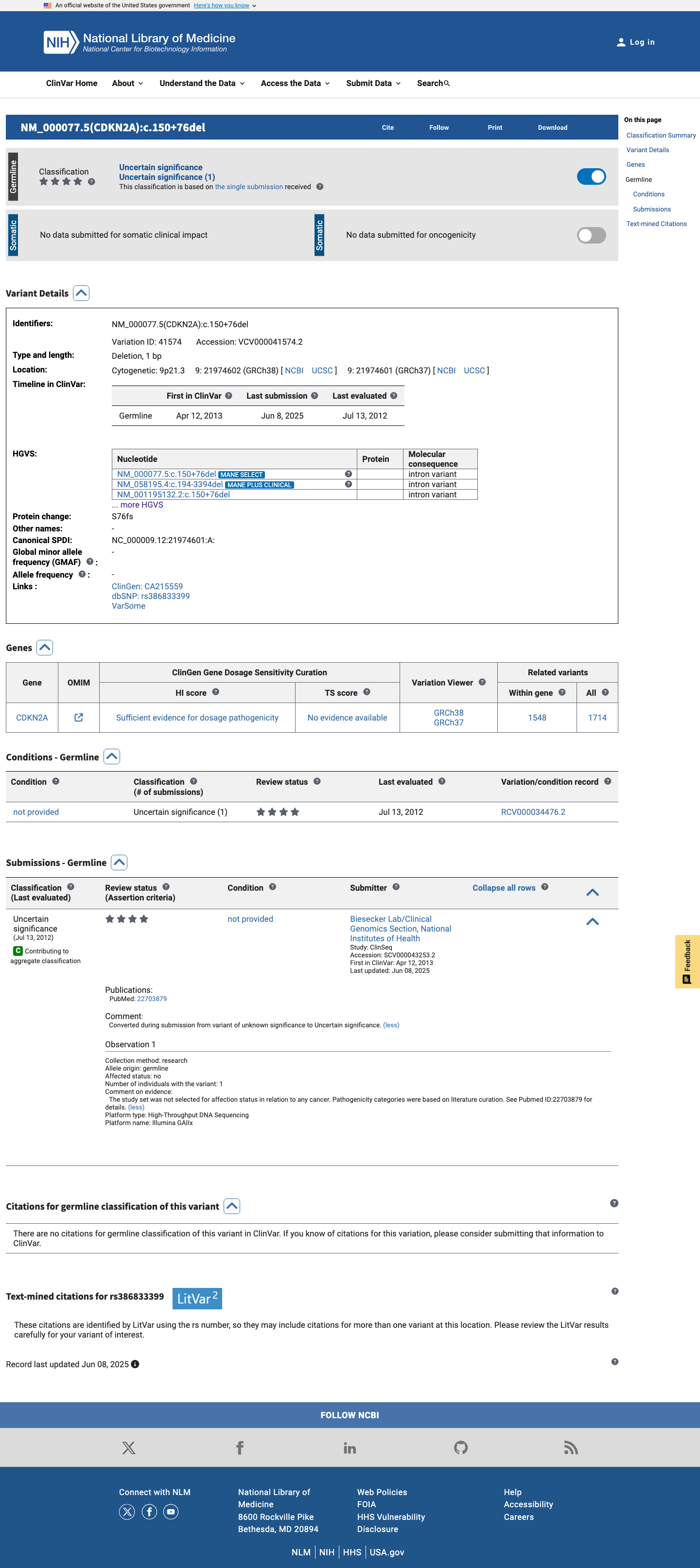Click help icon next to TS score

click(367, 692)
